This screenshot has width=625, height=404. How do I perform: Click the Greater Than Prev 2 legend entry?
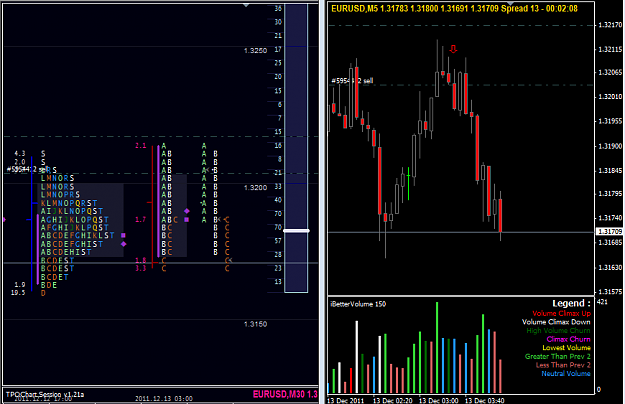558,357
